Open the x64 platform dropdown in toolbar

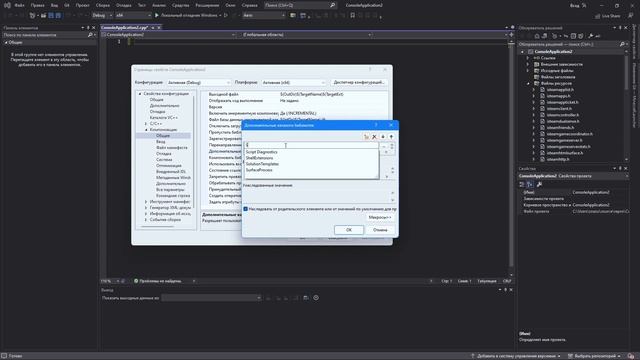pyautogui.click(x=133, y=15)
